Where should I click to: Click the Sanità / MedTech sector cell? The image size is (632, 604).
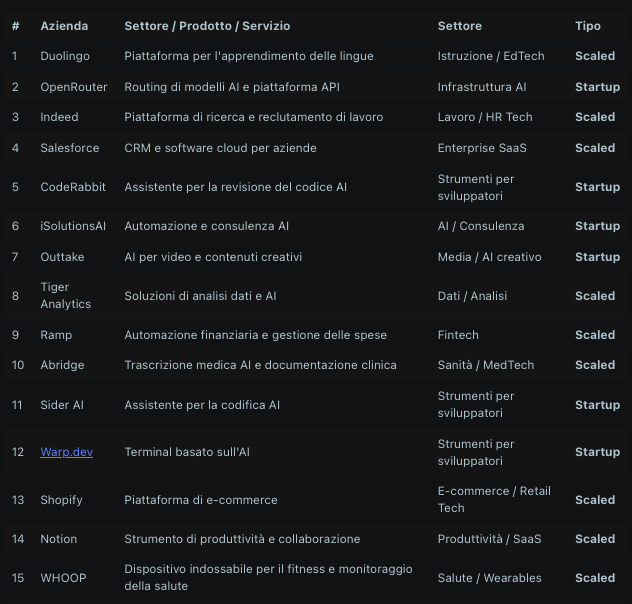point(486,365)
